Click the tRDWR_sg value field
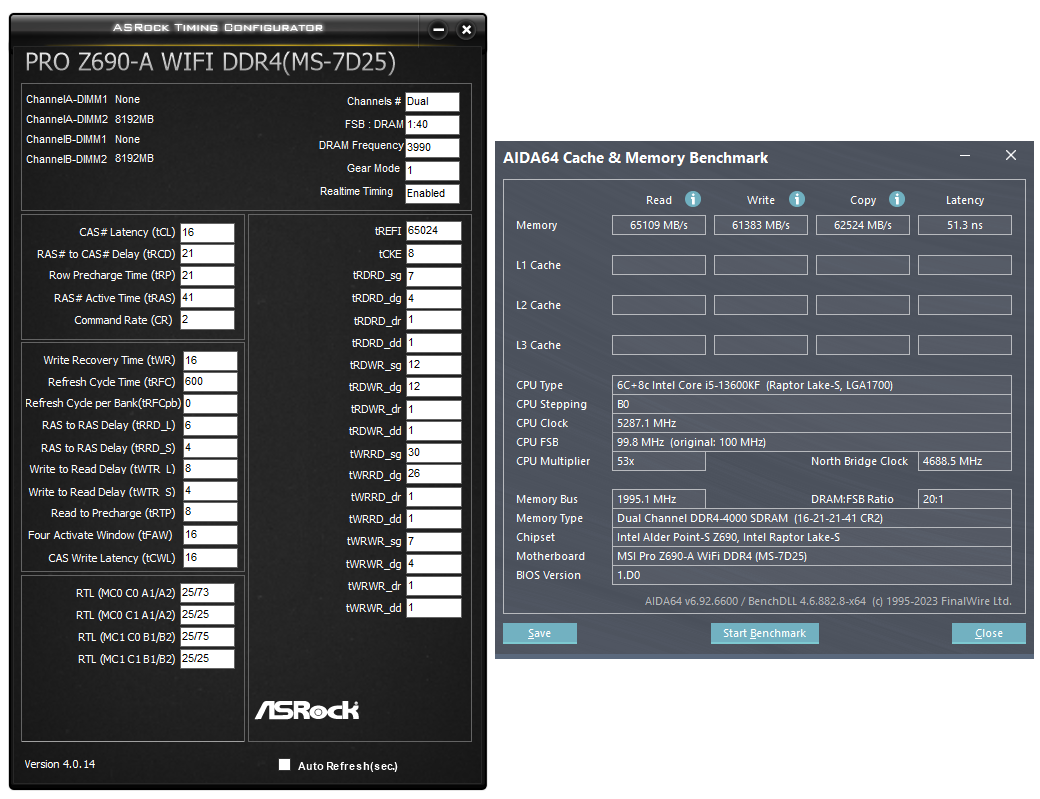Screen dimensions: 1040x799 click(434, 365)
